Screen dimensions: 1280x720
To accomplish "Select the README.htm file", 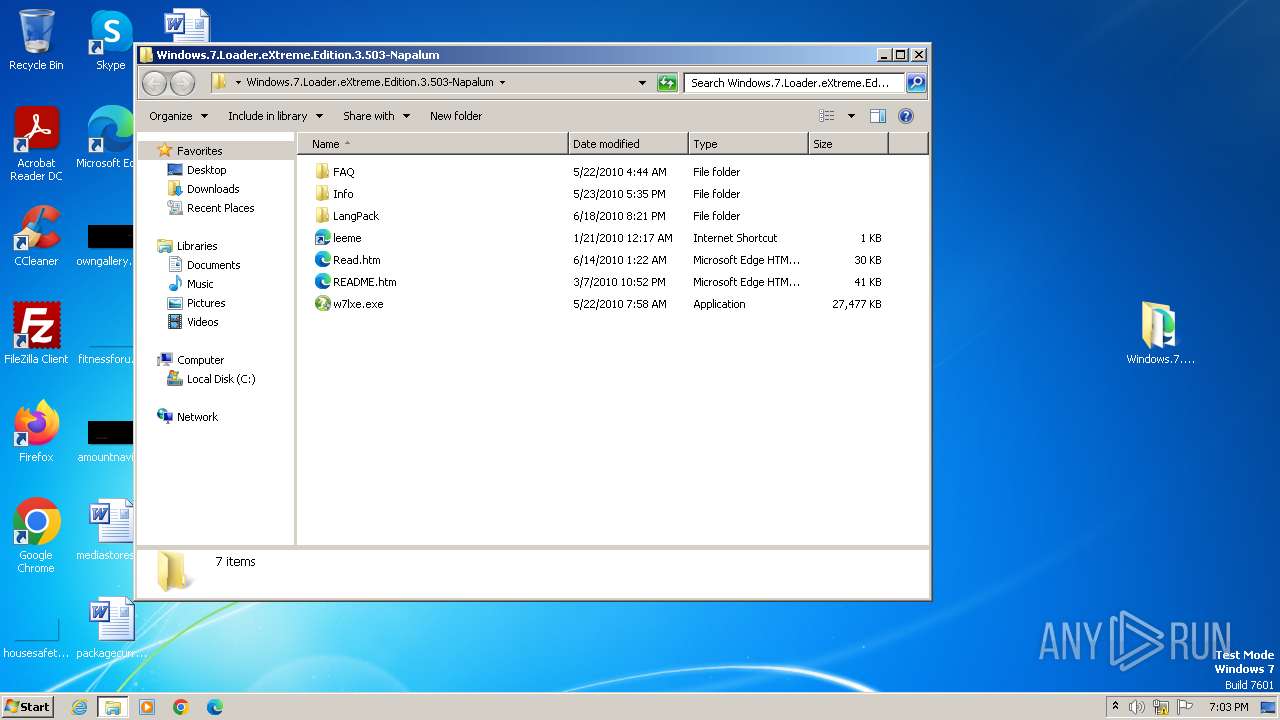I will point(364,282).
